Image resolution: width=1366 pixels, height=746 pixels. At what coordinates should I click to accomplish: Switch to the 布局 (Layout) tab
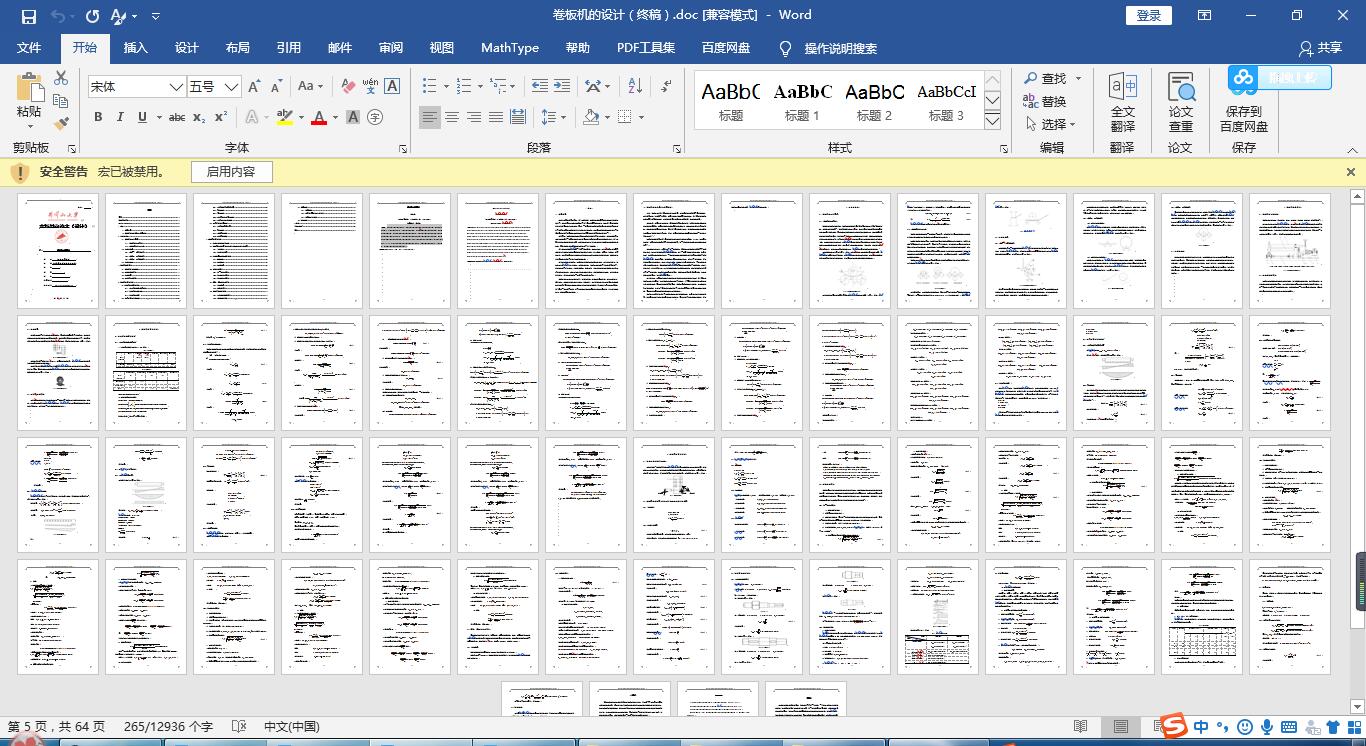pos(237,48)
